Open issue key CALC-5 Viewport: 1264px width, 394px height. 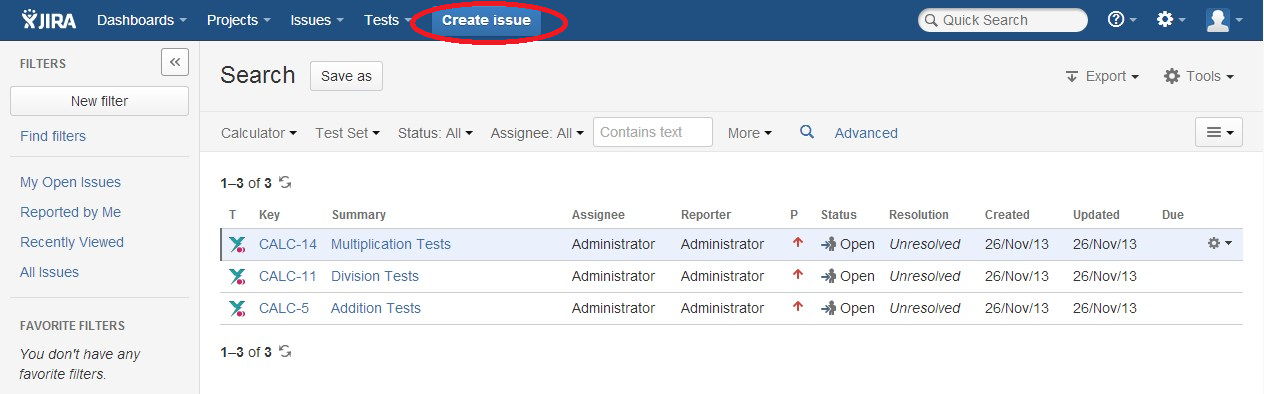[x=284, y=308]
